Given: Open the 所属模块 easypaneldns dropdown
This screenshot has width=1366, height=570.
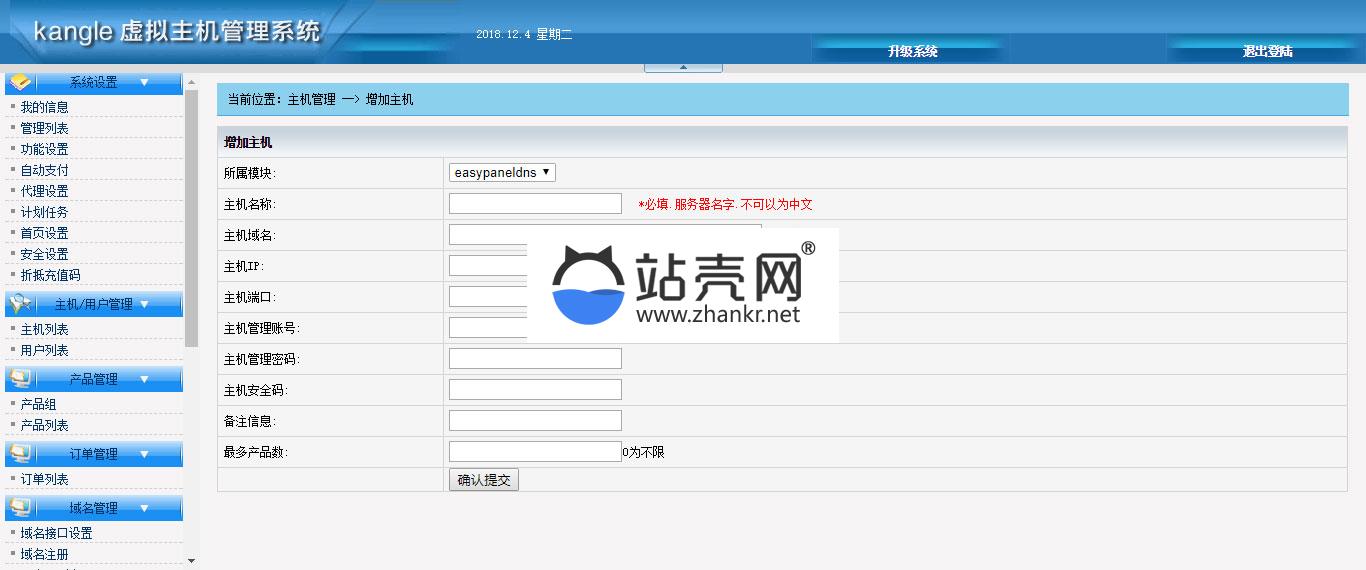Looking at the screenshot, I should (502, 172).
